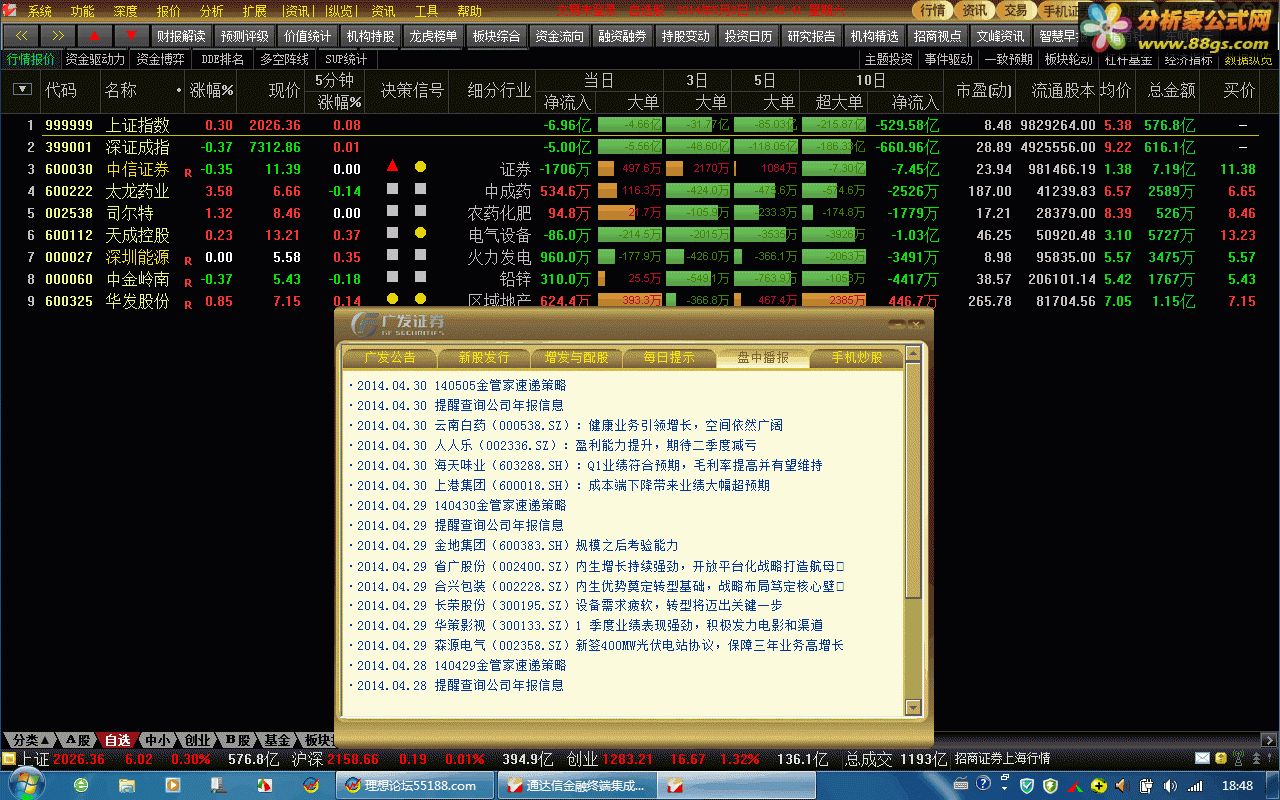
Task: Open the 每日提示 tab in popup
Action: (670, 357)
